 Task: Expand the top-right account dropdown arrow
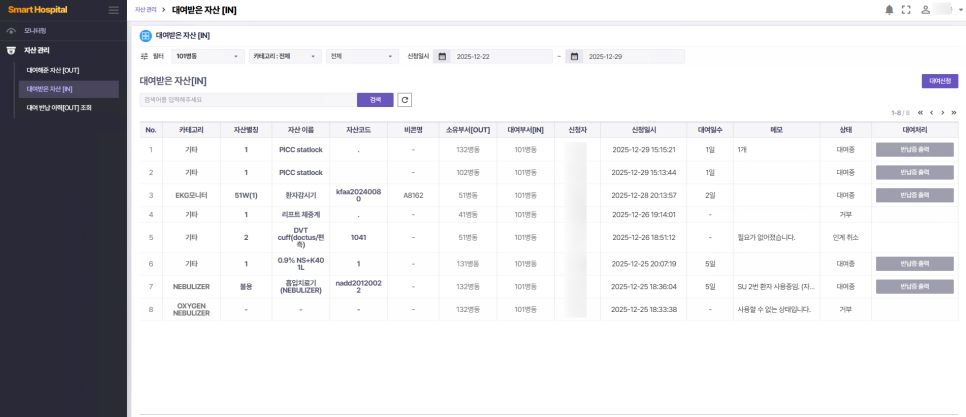click(x=959, y=10)
